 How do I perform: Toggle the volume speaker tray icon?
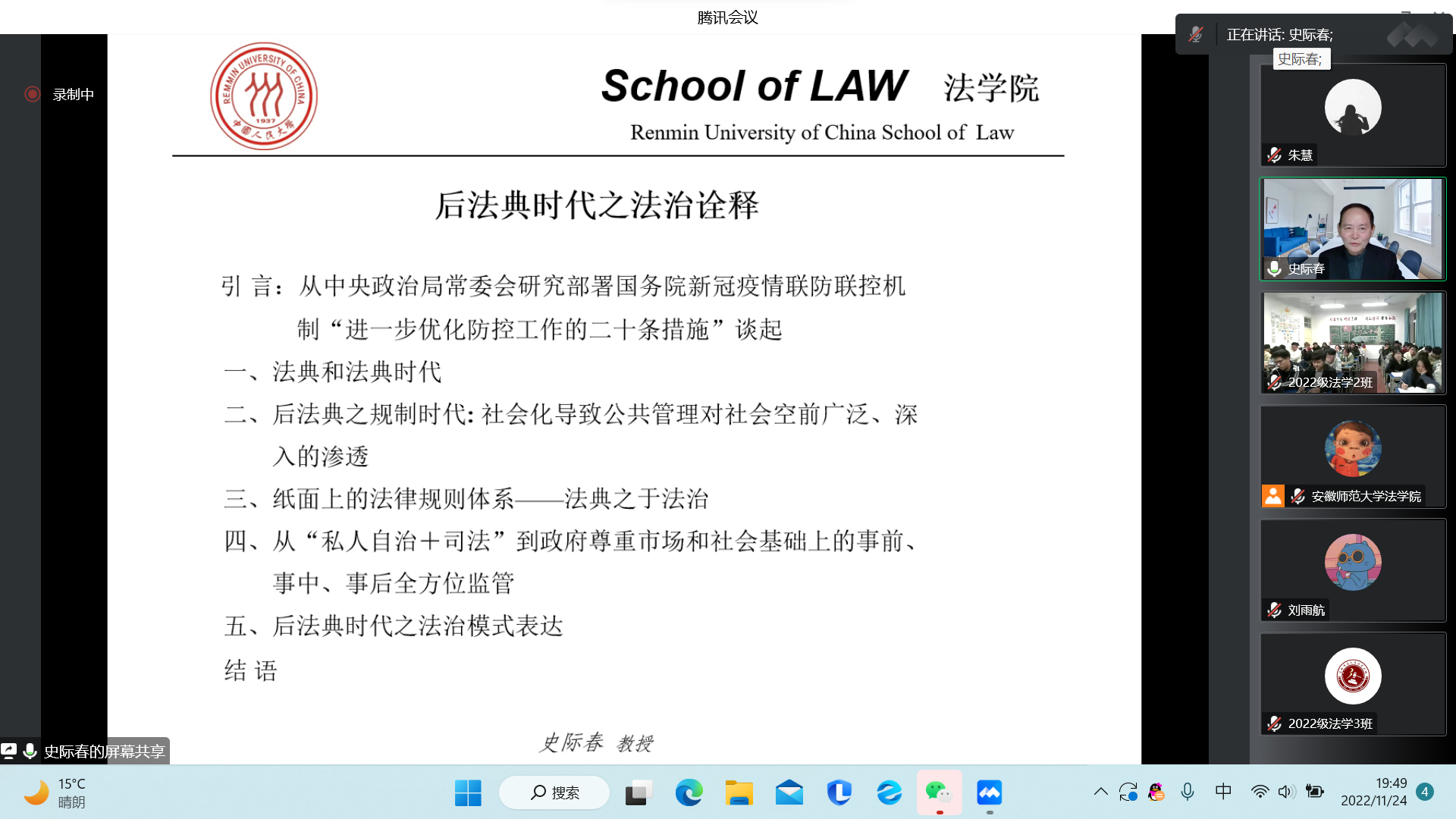point(1285,792)
